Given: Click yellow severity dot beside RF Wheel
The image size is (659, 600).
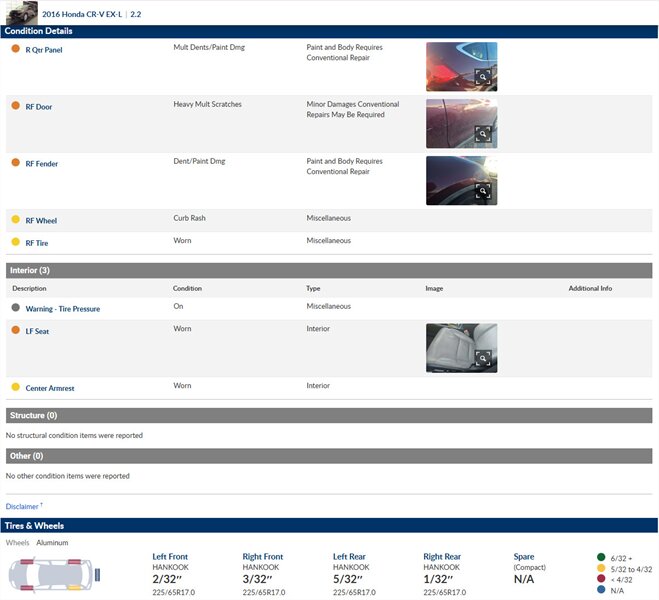Looking at the screenshot, I should click(15, 219).
